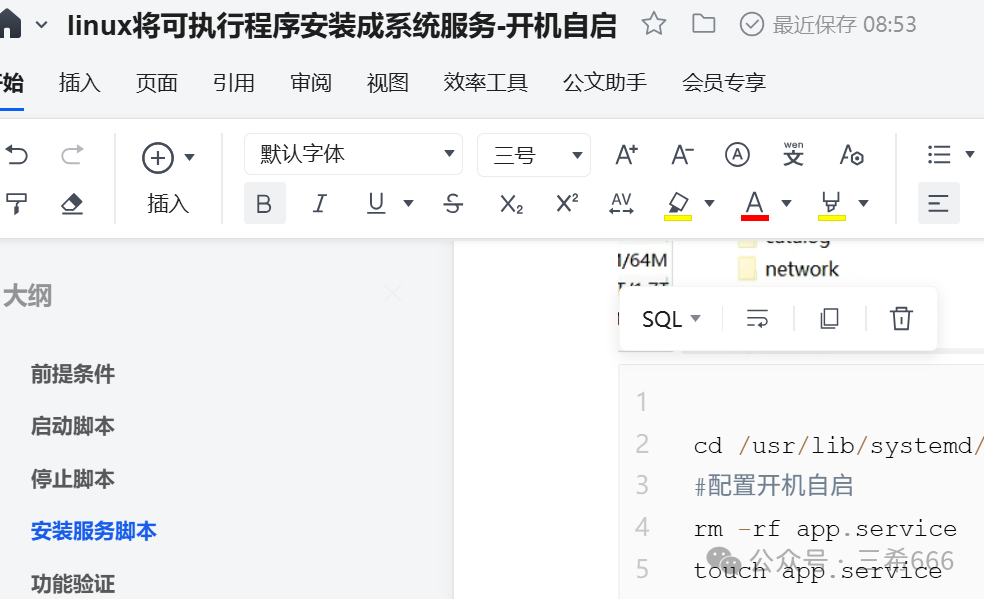Go to 启动脚本 outline heading
The image size is (984, 599).
73,427
